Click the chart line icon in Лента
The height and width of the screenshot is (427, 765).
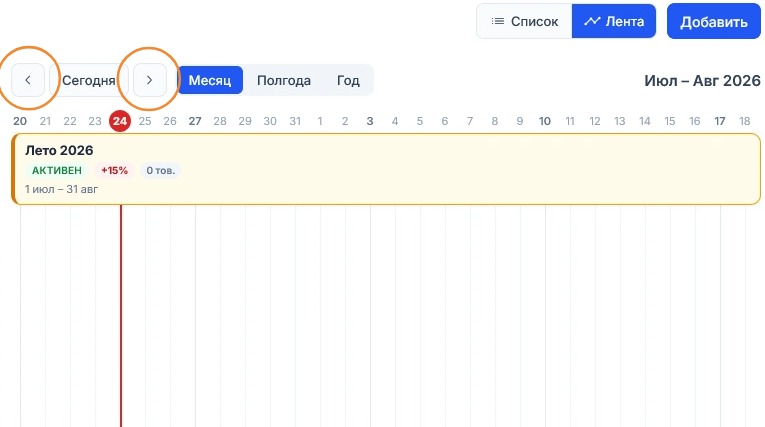(592, 21)
